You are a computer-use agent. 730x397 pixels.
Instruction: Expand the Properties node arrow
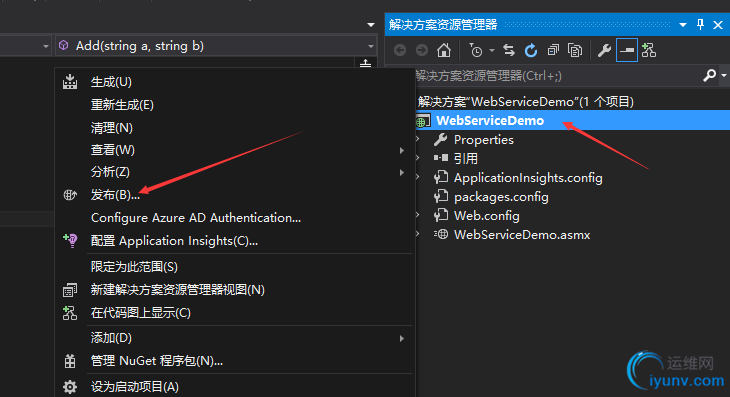coord(418,139)
